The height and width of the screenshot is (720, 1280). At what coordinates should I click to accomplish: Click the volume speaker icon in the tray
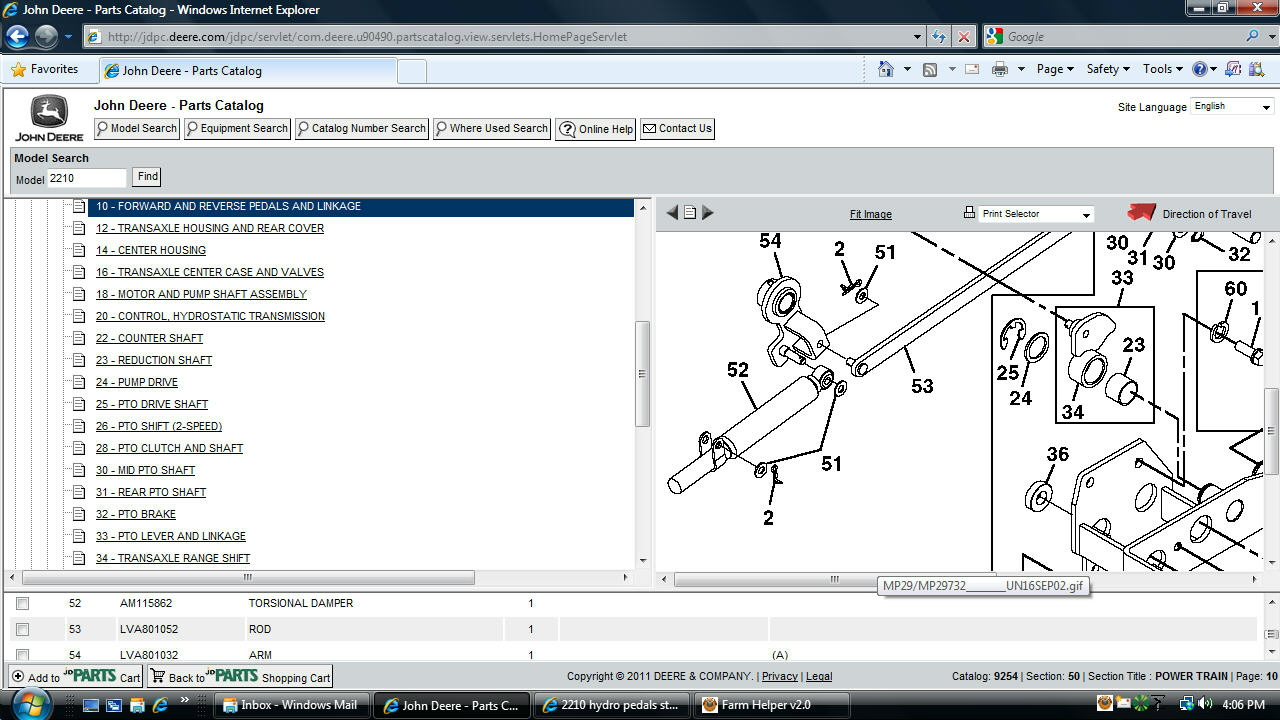(1205, 705)
